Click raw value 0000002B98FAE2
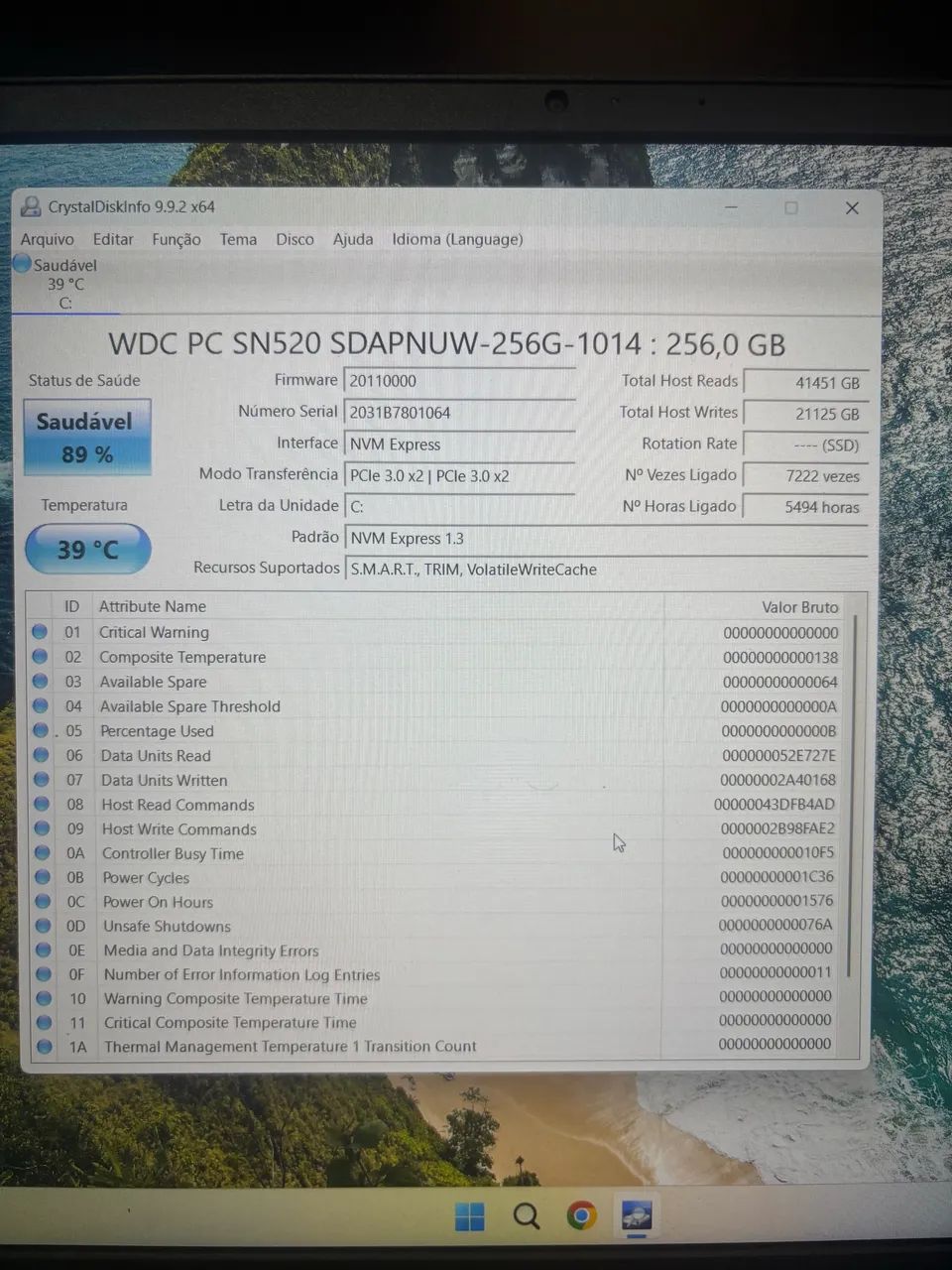 click(777, 828)
